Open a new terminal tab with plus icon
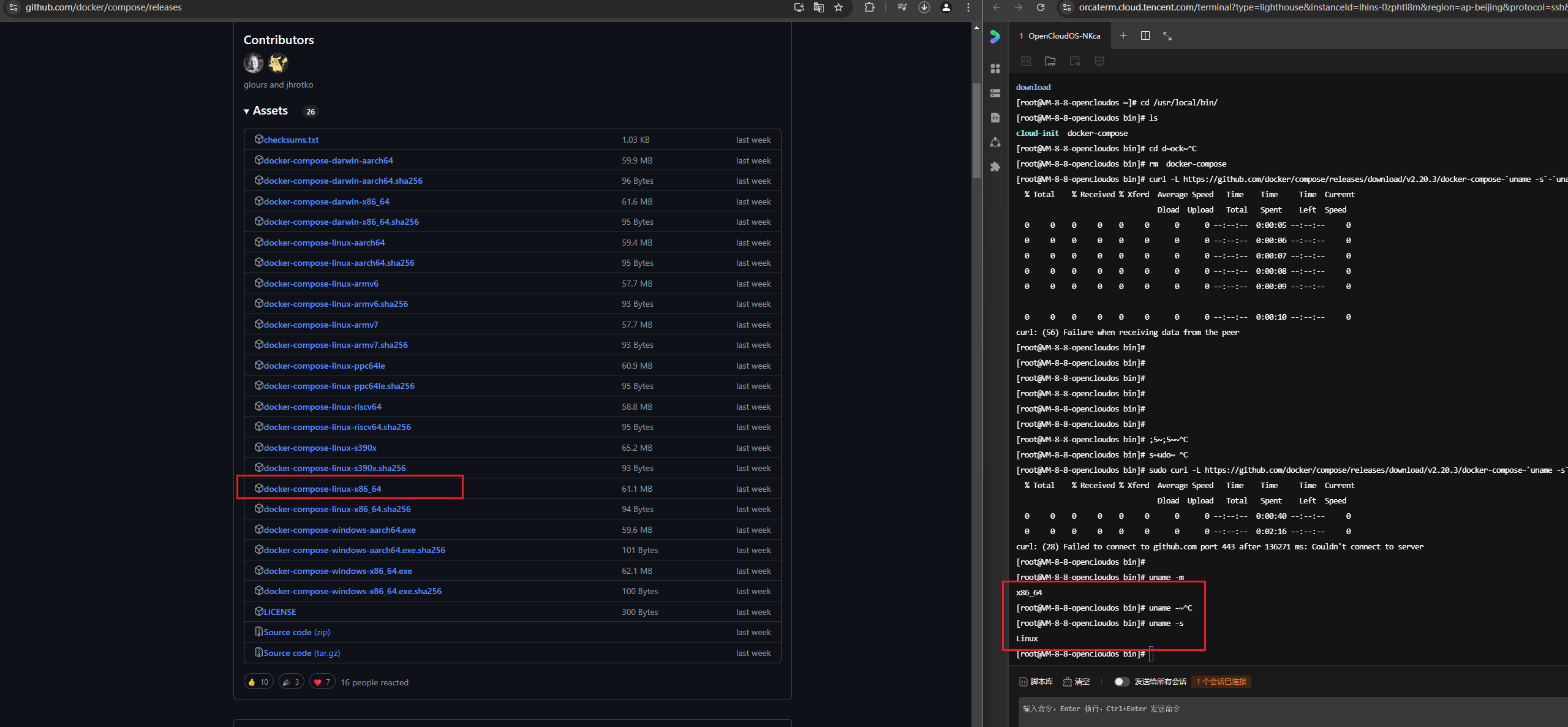 (1123, 36)
